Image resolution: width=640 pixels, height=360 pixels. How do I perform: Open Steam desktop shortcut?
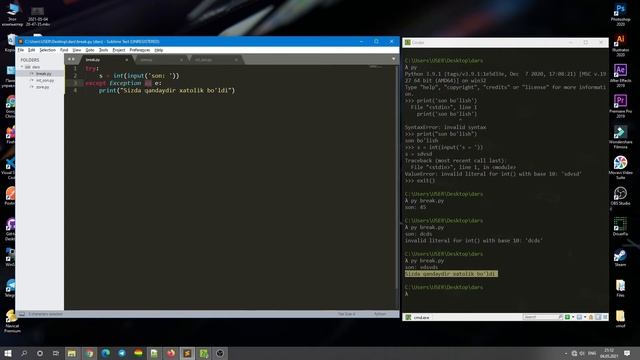click(x=620, y=258)
